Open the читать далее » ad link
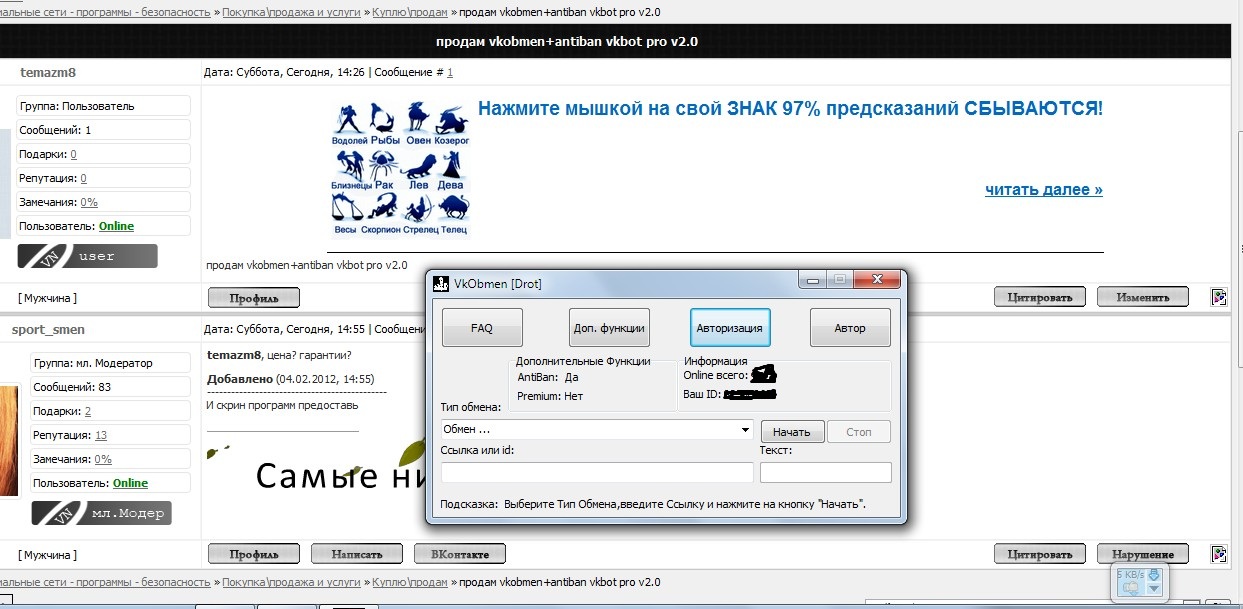 (x=1043, y=190)
